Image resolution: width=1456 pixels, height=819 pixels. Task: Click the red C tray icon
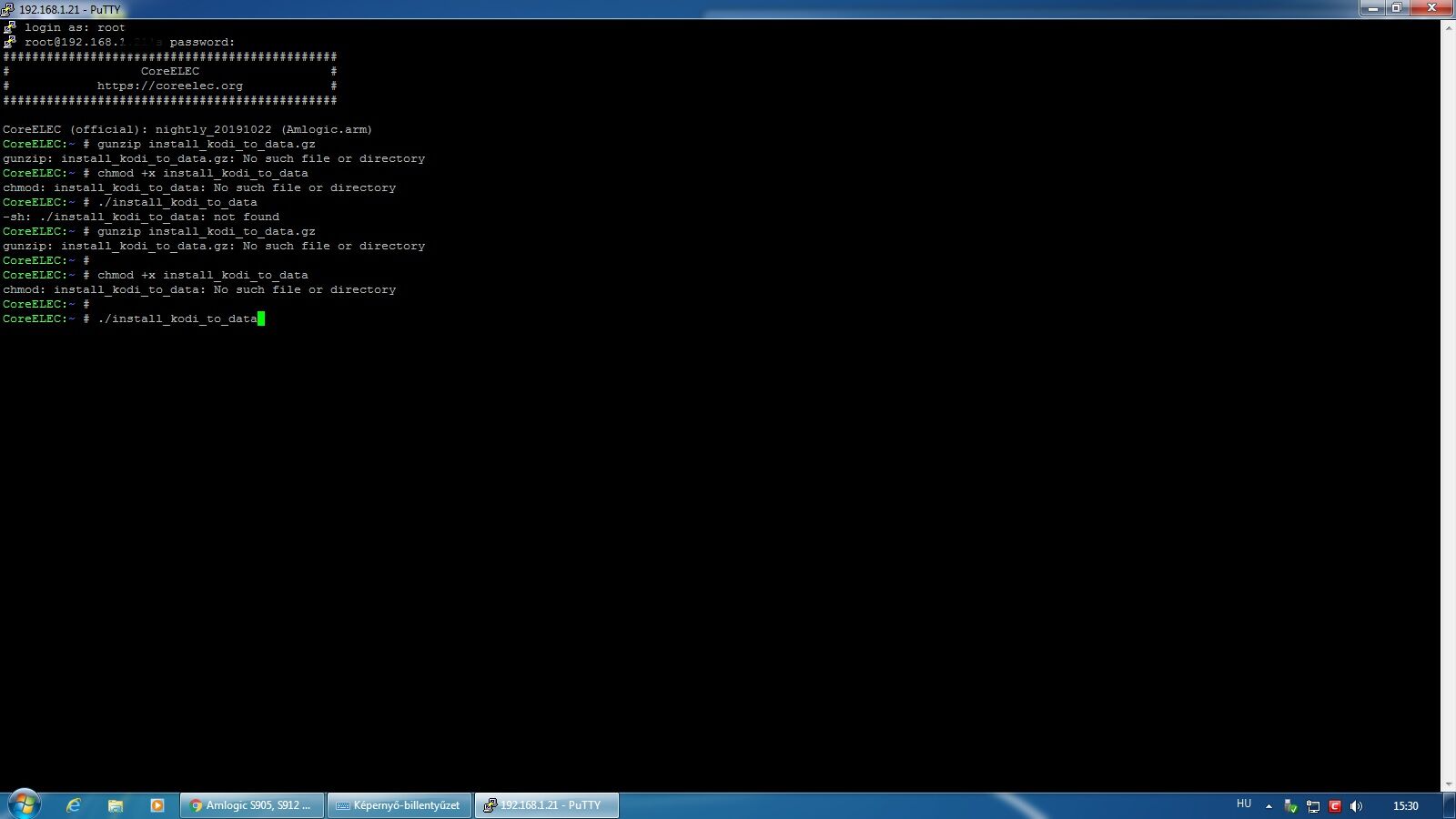[1335, 806]
